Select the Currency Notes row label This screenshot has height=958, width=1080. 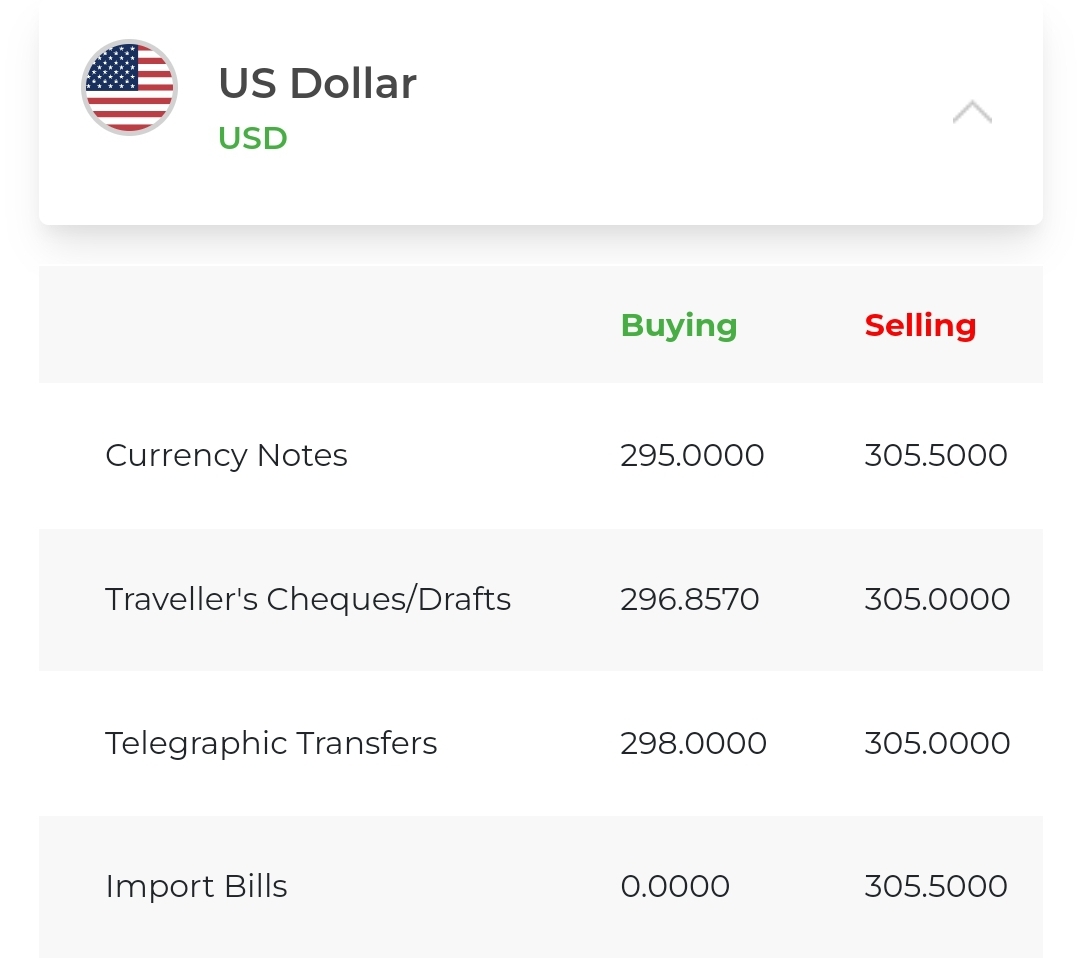[x=227, y=455]
